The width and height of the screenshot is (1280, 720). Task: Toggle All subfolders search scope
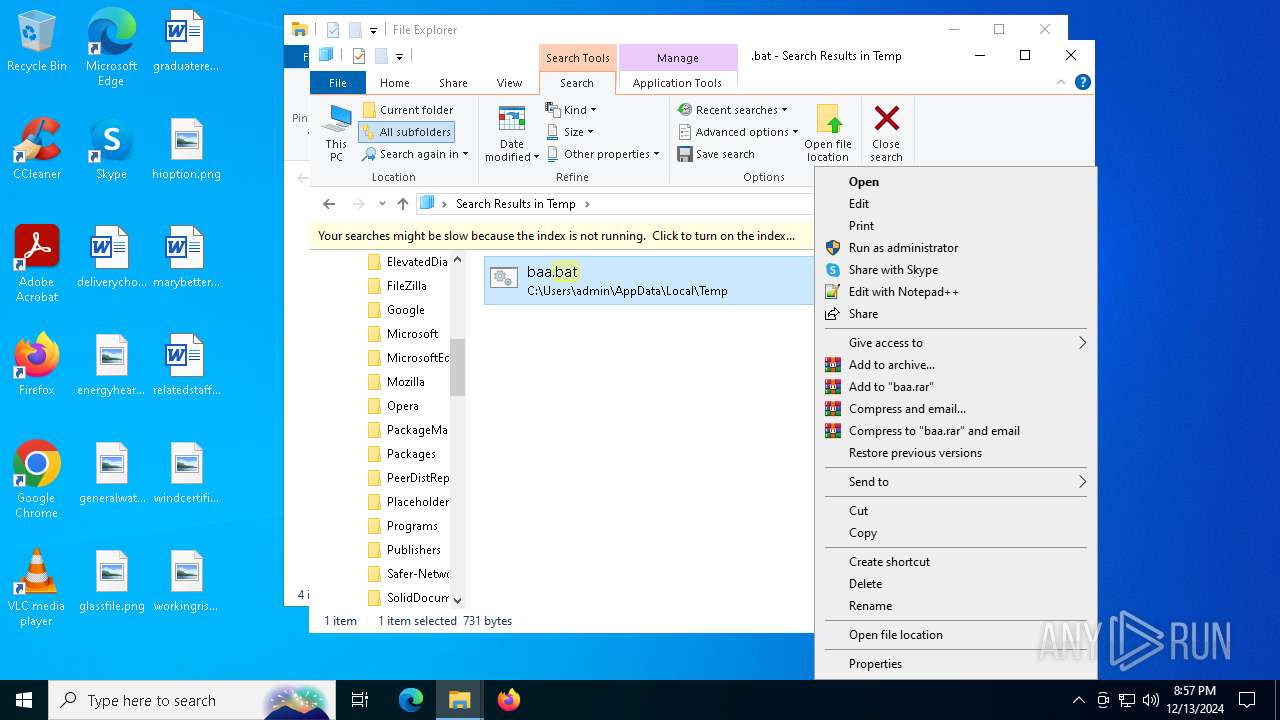click(x=406, y=132)
